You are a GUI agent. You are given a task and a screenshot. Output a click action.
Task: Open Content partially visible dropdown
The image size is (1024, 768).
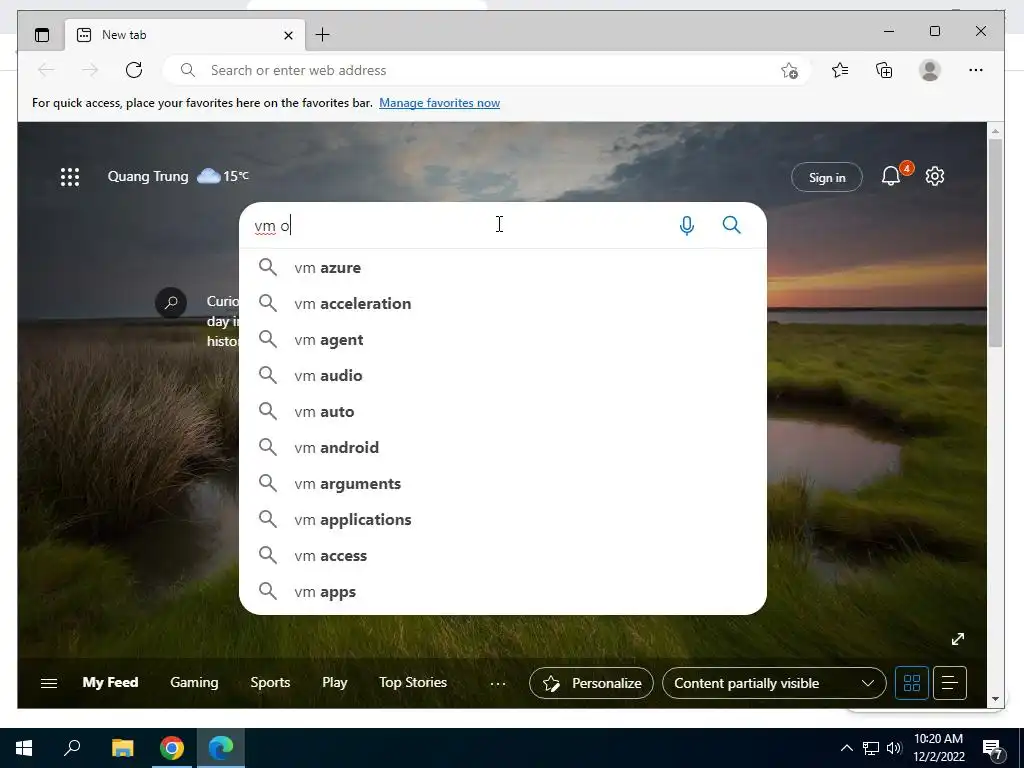click(x=774, y=683)
